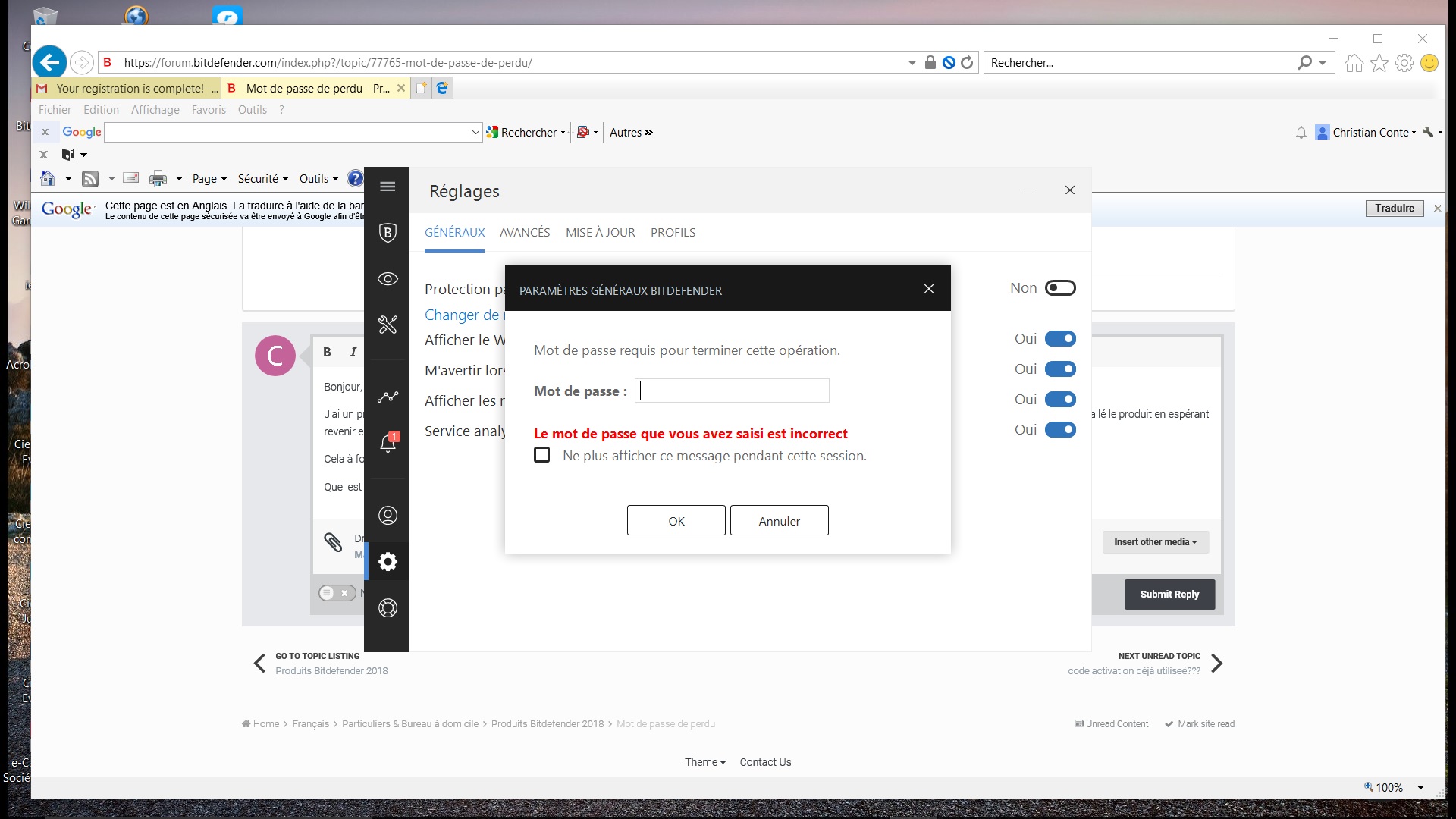Check 'Ne plus afficher ce message' checkbox

(x=541, y=455)
